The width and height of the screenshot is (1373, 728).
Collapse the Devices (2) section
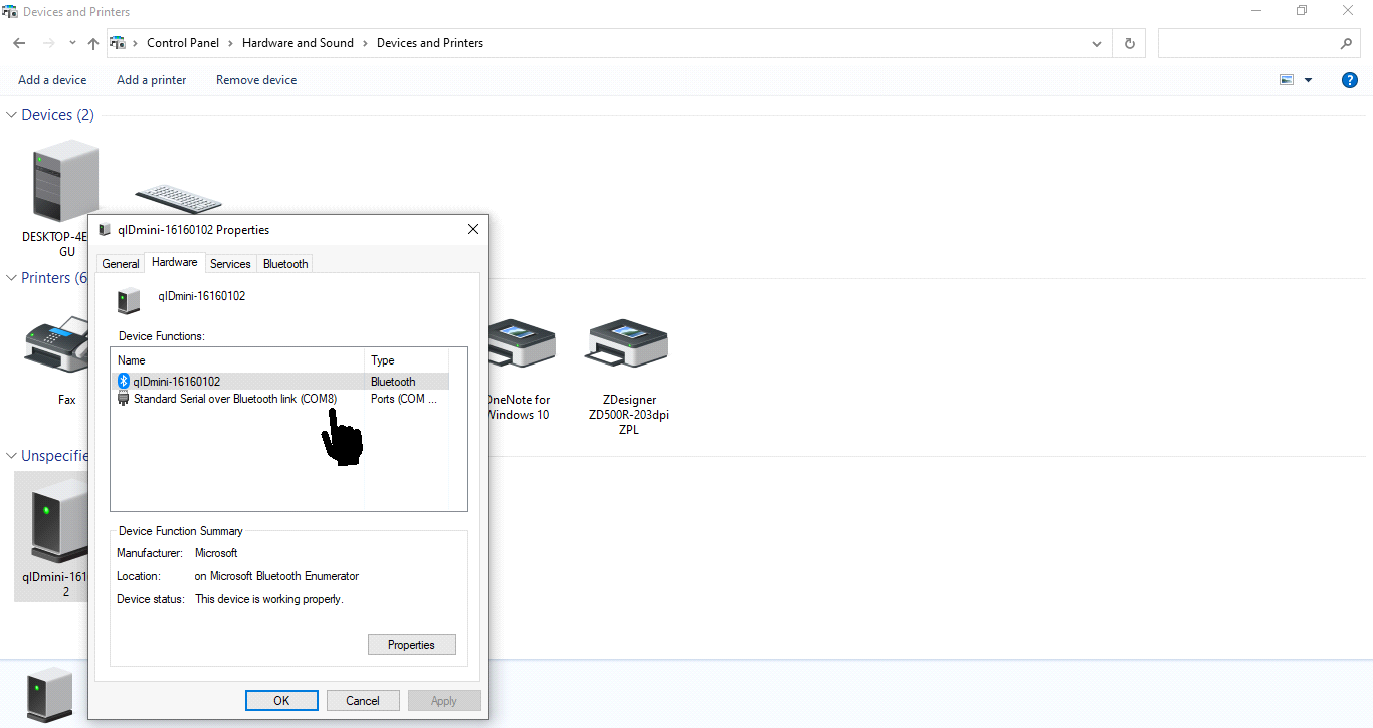[12, 115]
